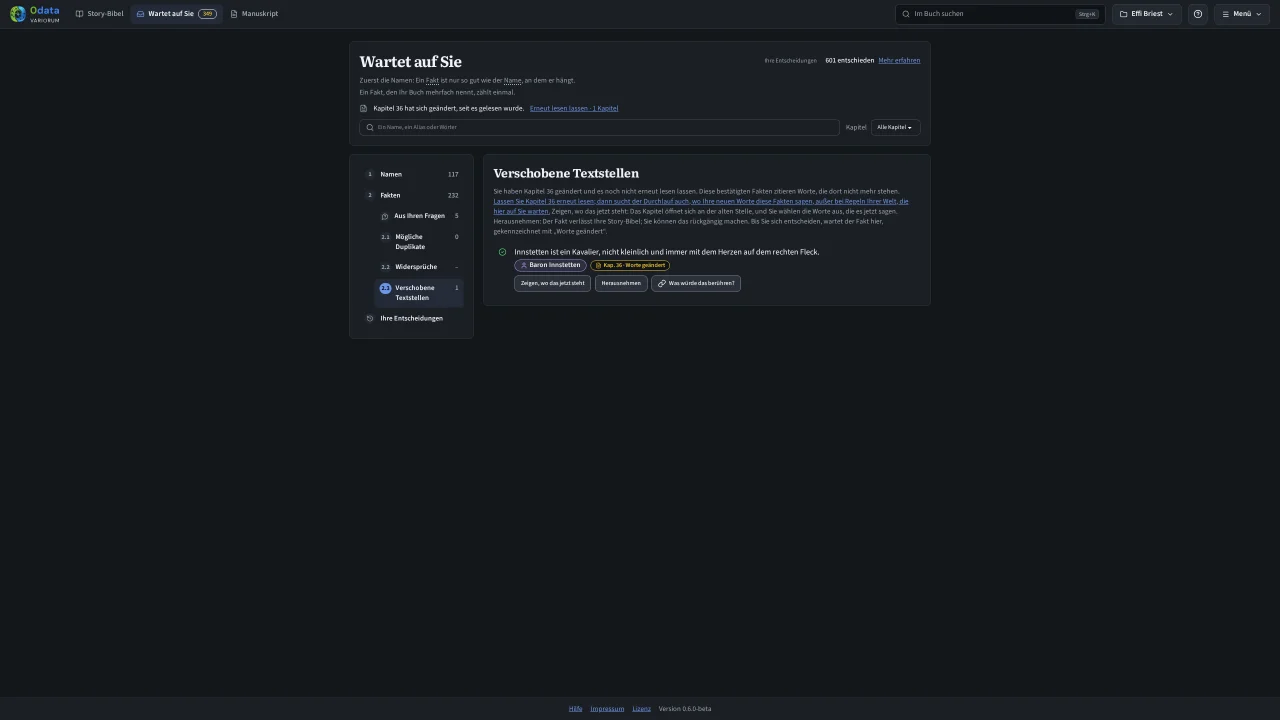Open Ihre Entscheidungen in sidebar
This screenshot has width=1280, height=720.
pos(411,318)
